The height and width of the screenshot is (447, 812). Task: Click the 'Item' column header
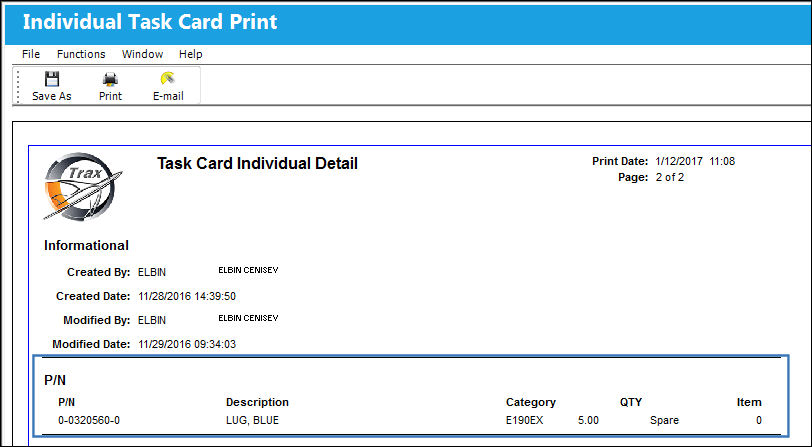pos(749,402)
